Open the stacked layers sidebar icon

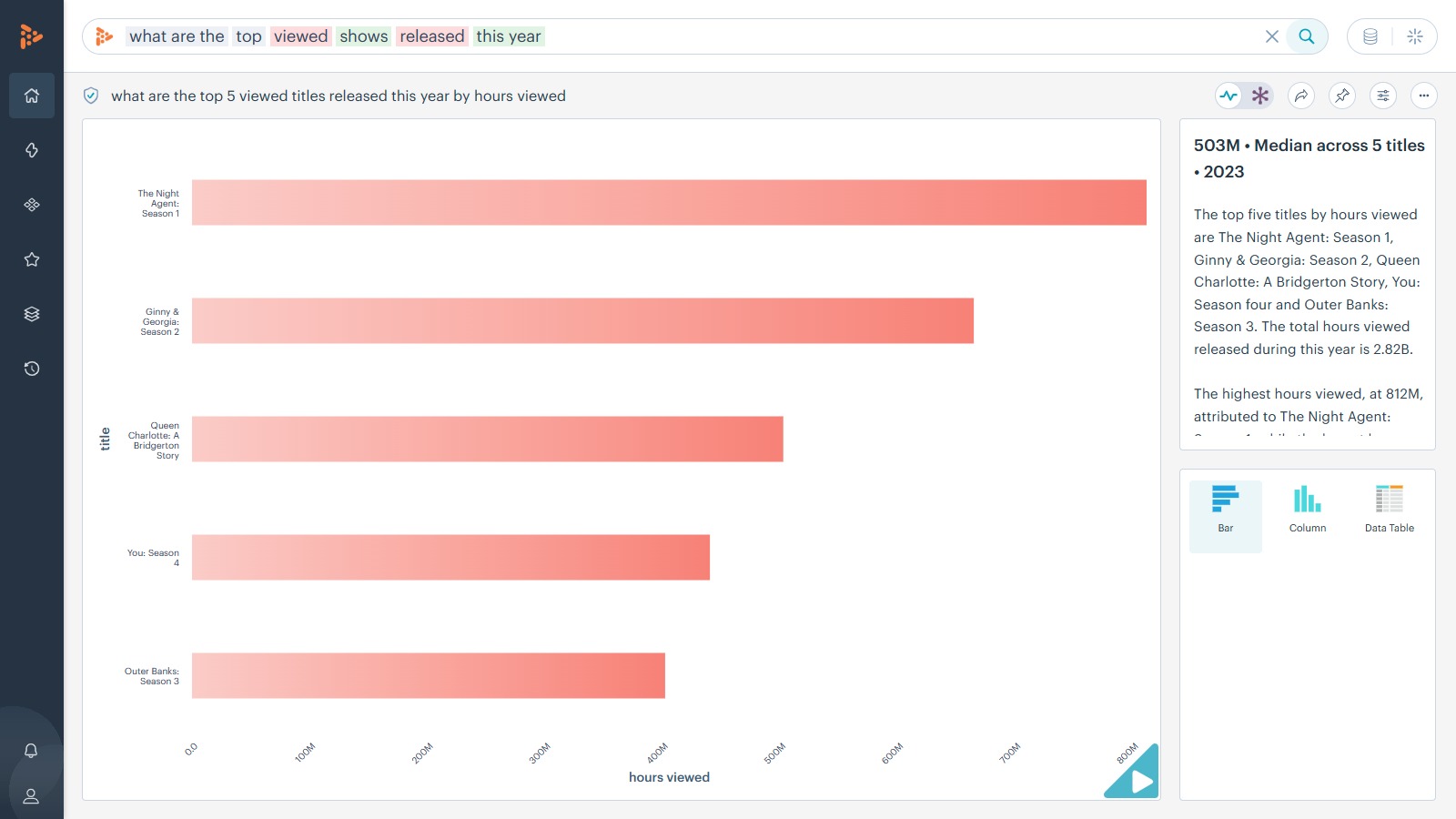32,314
